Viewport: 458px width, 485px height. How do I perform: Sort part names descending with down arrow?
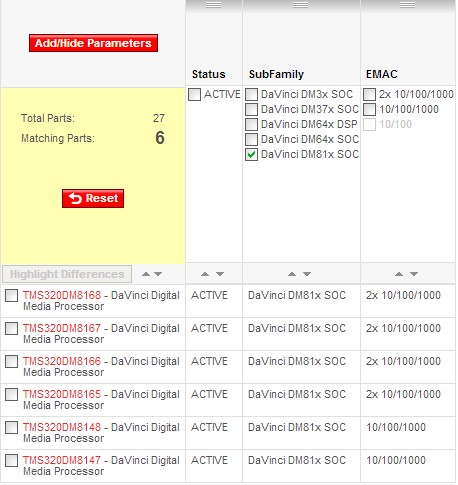158,274
